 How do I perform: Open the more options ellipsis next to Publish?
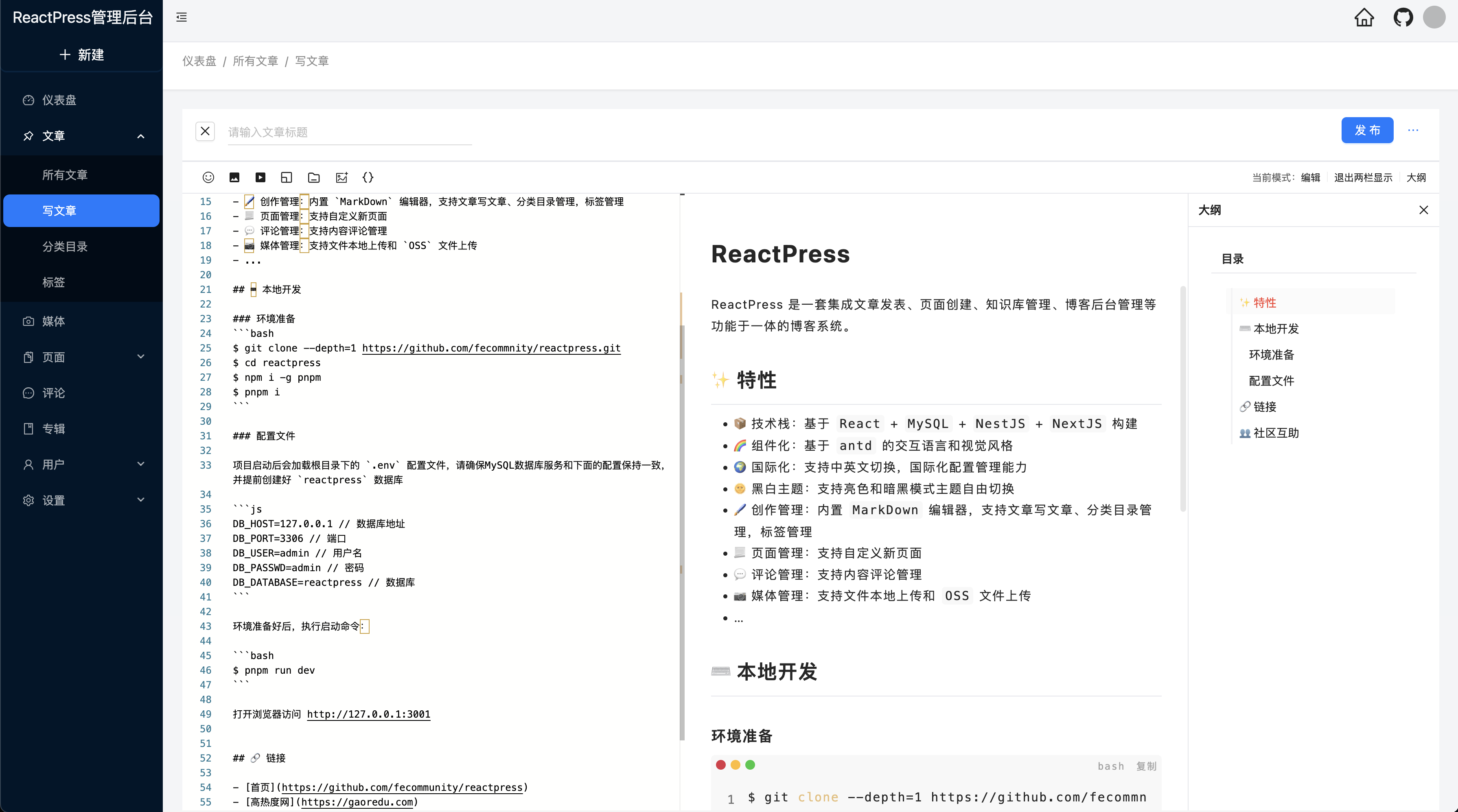tap(1413, 130)
